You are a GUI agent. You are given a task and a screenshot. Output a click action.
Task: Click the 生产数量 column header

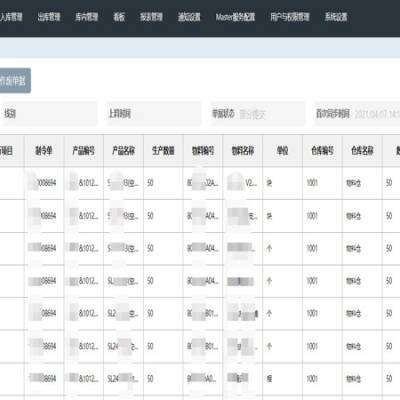pos(163,151)
